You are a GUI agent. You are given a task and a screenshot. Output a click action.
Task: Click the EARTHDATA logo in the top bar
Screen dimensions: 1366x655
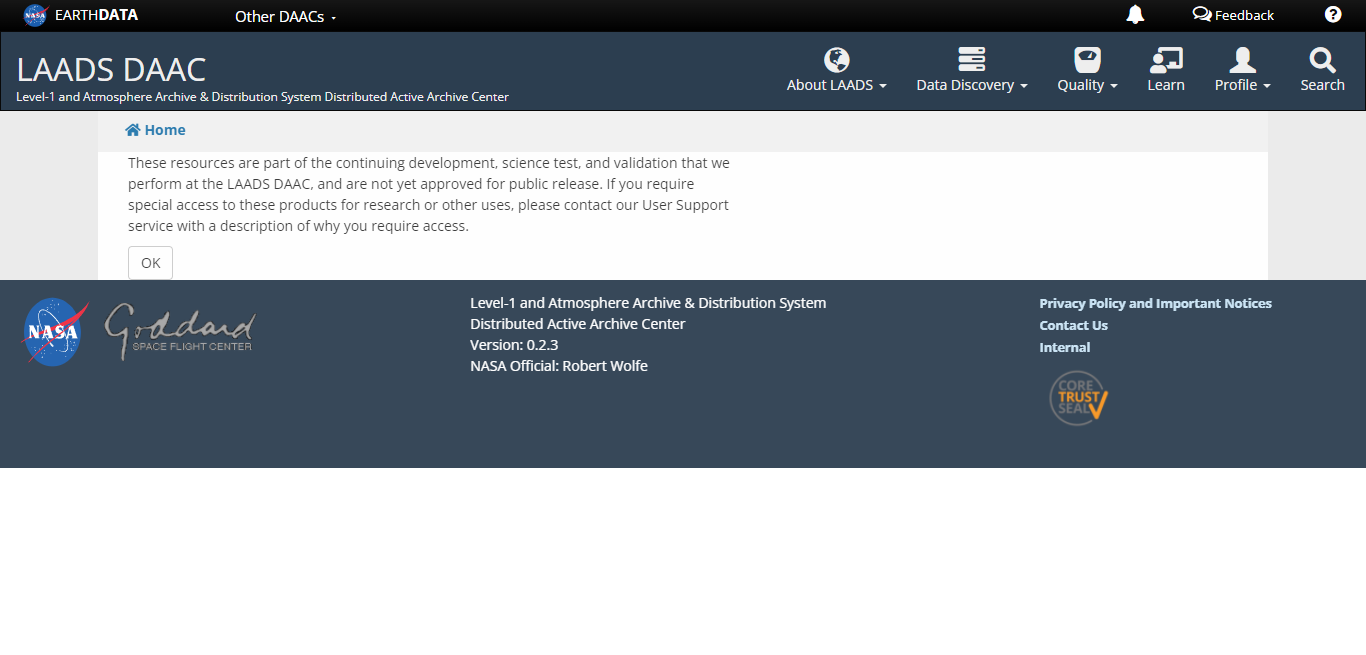coord(80,15)
